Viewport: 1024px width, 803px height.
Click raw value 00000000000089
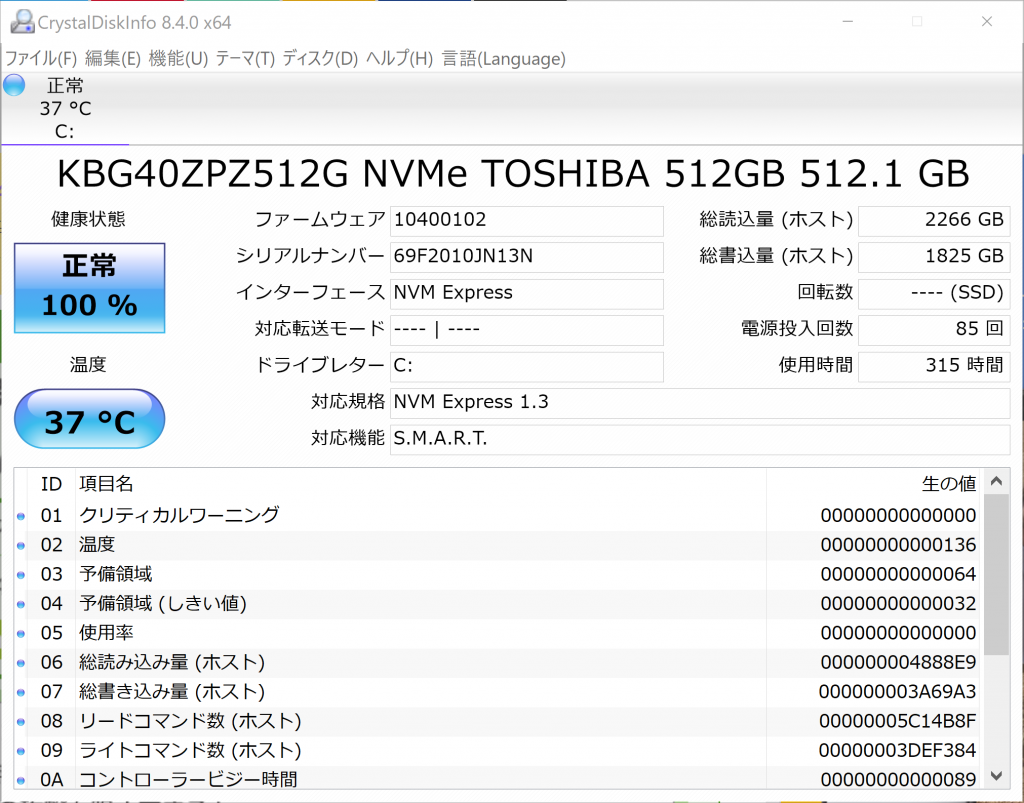[898, 779]
